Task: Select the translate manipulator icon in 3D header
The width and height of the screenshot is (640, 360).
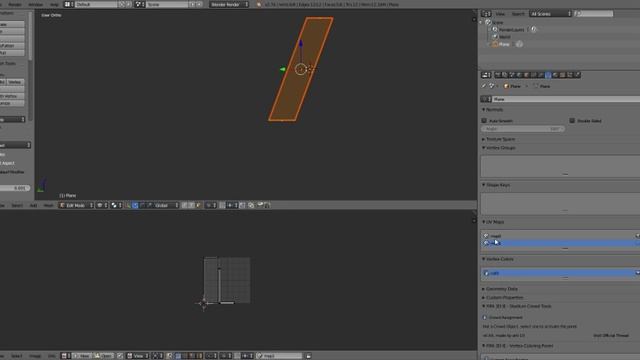Action: coord(135,205)
